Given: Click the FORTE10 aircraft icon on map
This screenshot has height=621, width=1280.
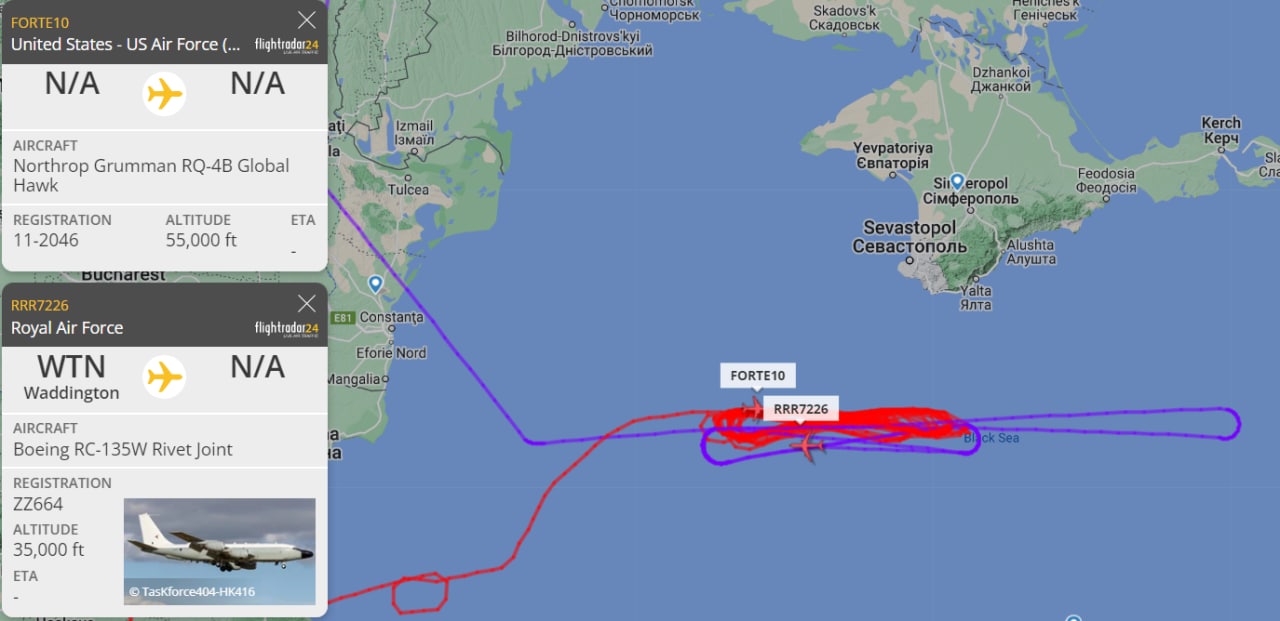Looking at the screenshot, I should pos(753,407).
